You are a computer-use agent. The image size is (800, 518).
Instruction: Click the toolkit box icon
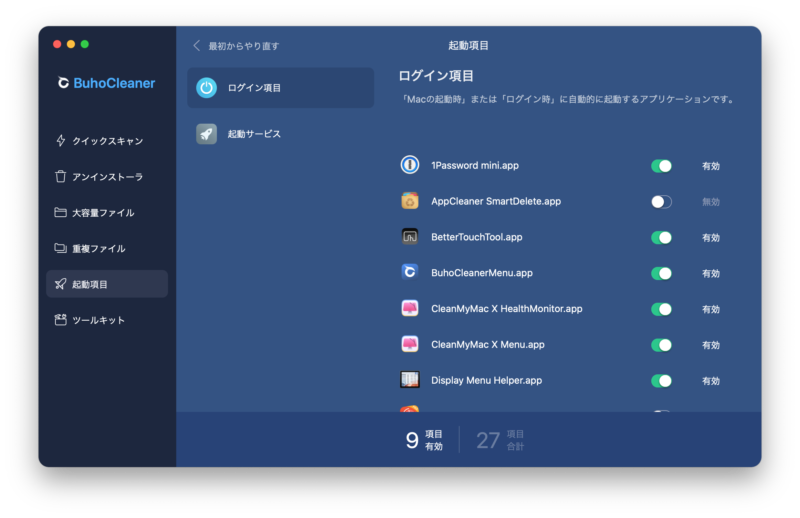click(x=60, y=320)
